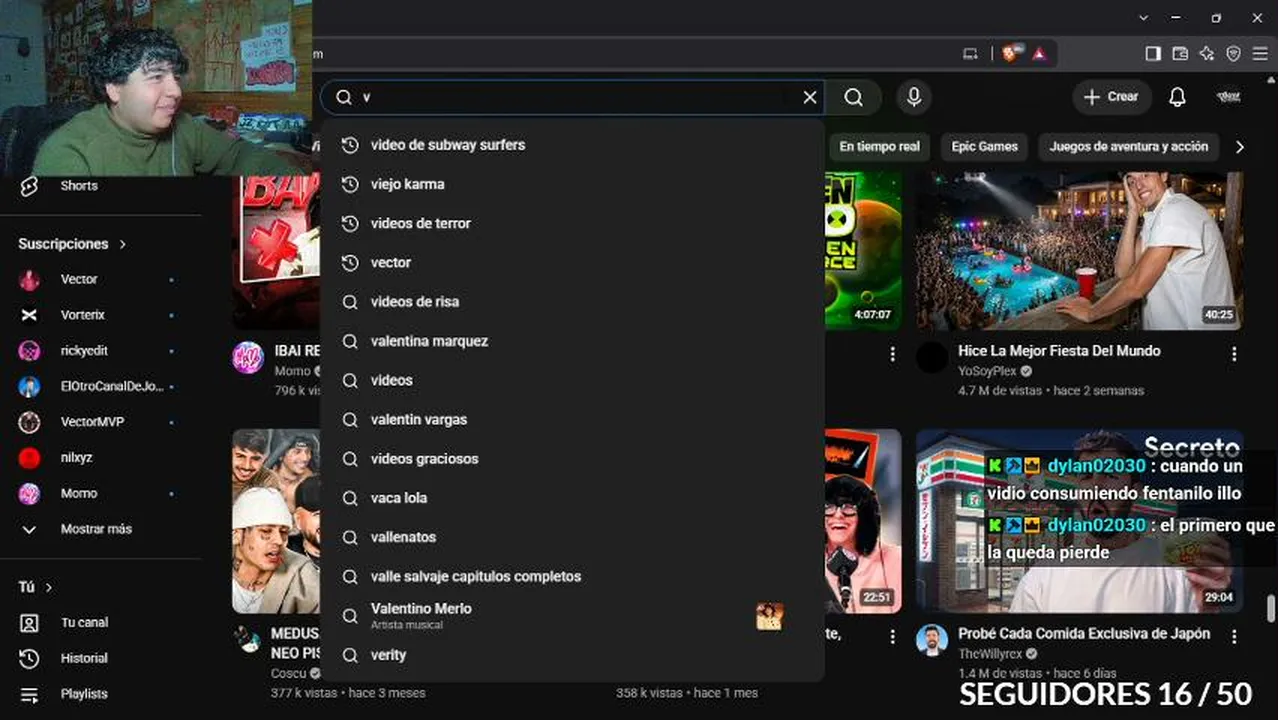Choose suggestion verity
The height and width of the screenshot is (720, 1278).
pos(572,655)
